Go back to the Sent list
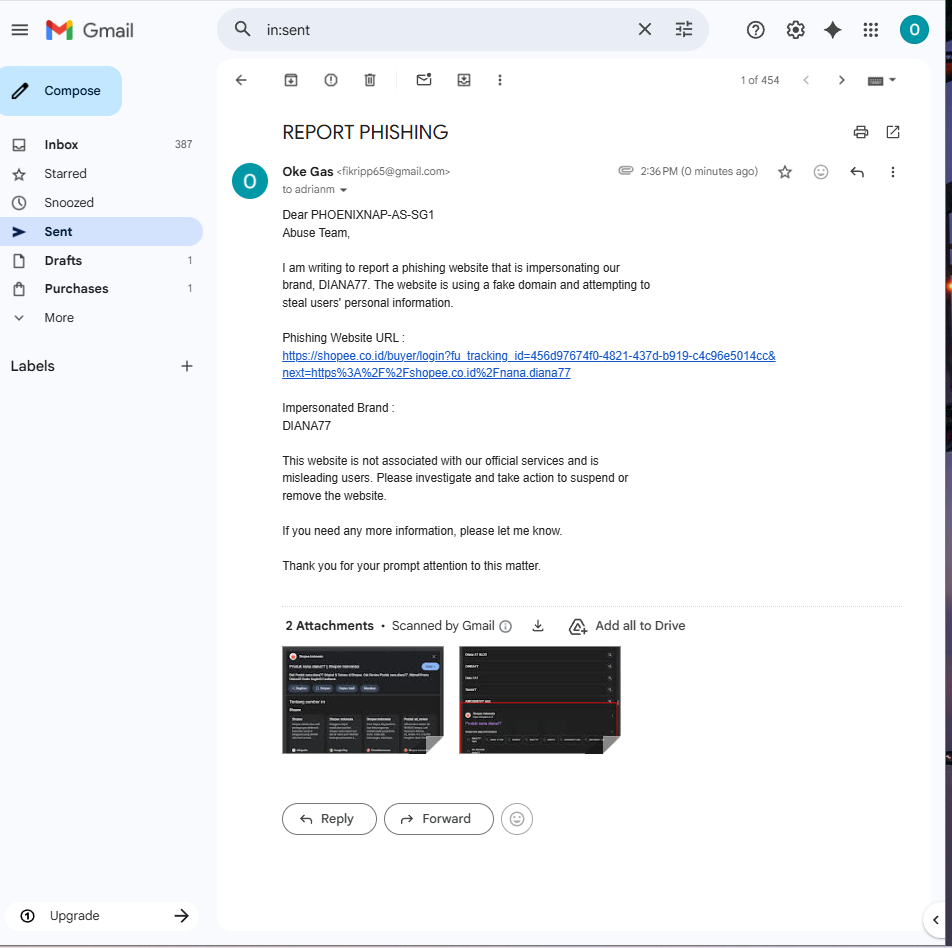 tap(241, 80)
